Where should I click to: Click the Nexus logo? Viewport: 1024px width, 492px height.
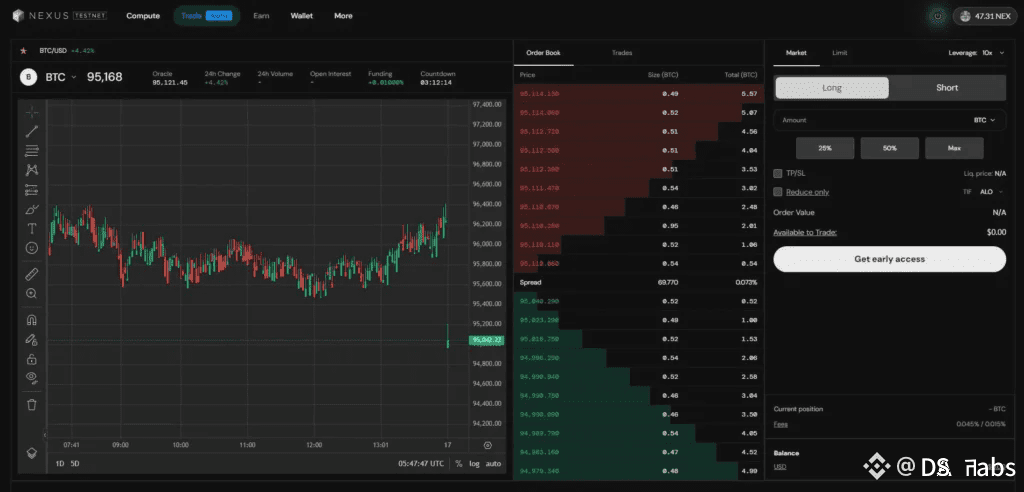point(59,16)
